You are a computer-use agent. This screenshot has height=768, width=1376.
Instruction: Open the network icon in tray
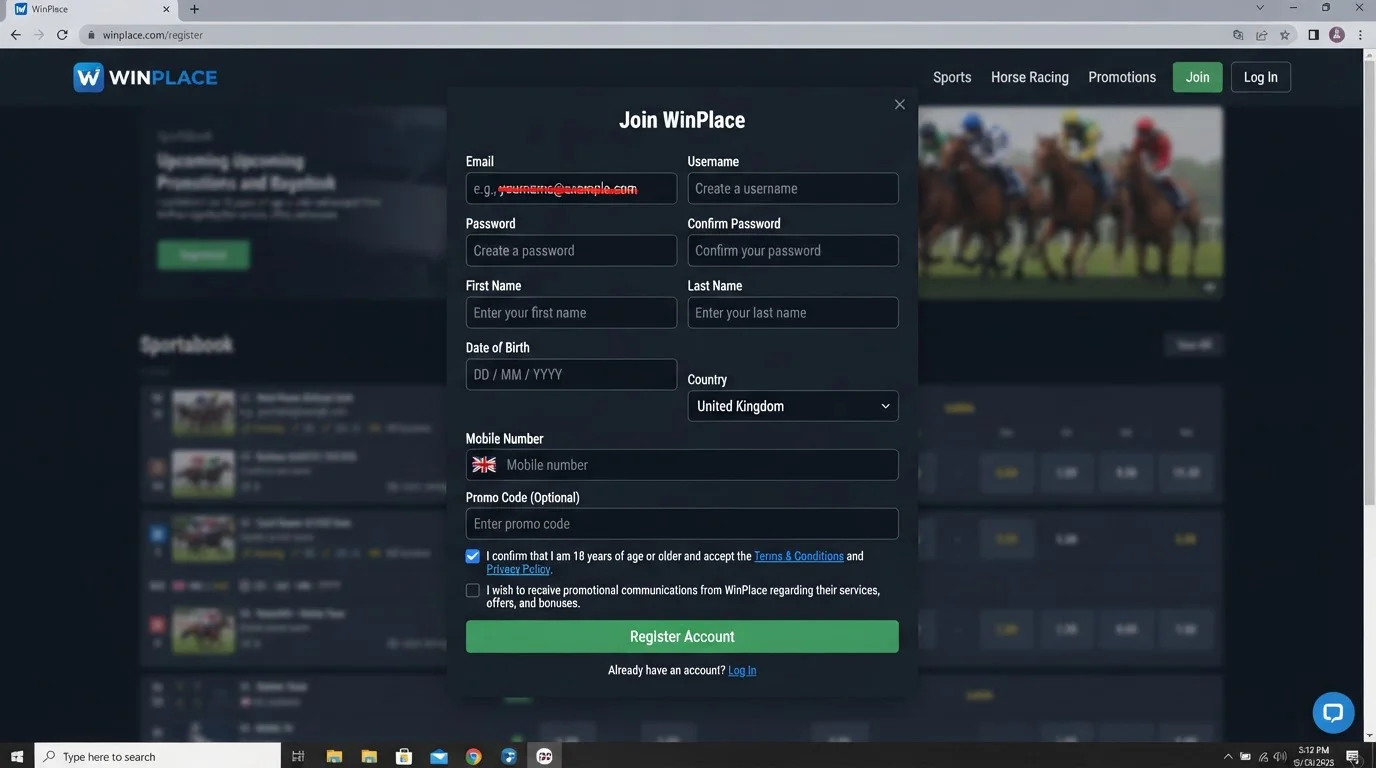[x=1264, y=757]
